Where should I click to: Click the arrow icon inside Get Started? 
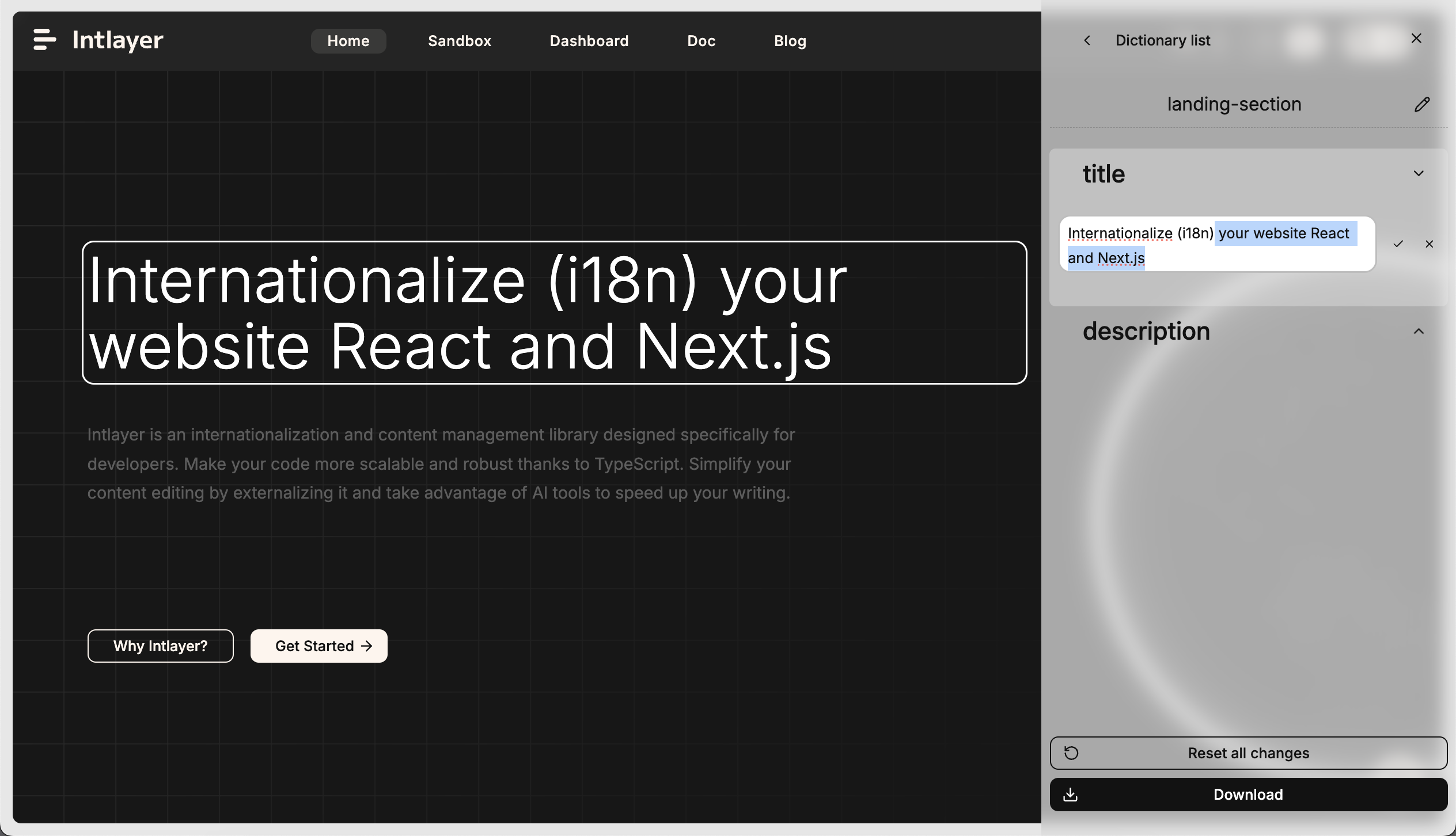coord(367,646)
